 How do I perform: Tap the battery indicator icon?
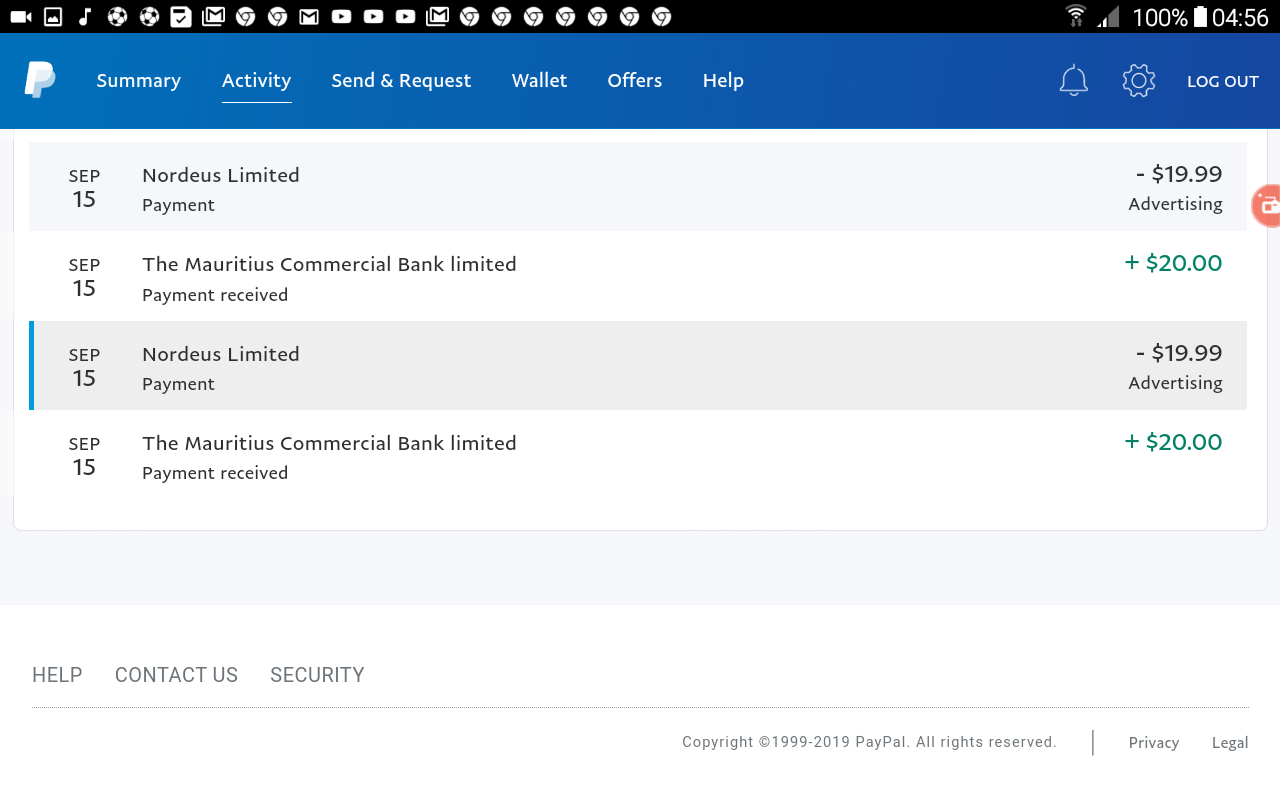point(1200,17)
